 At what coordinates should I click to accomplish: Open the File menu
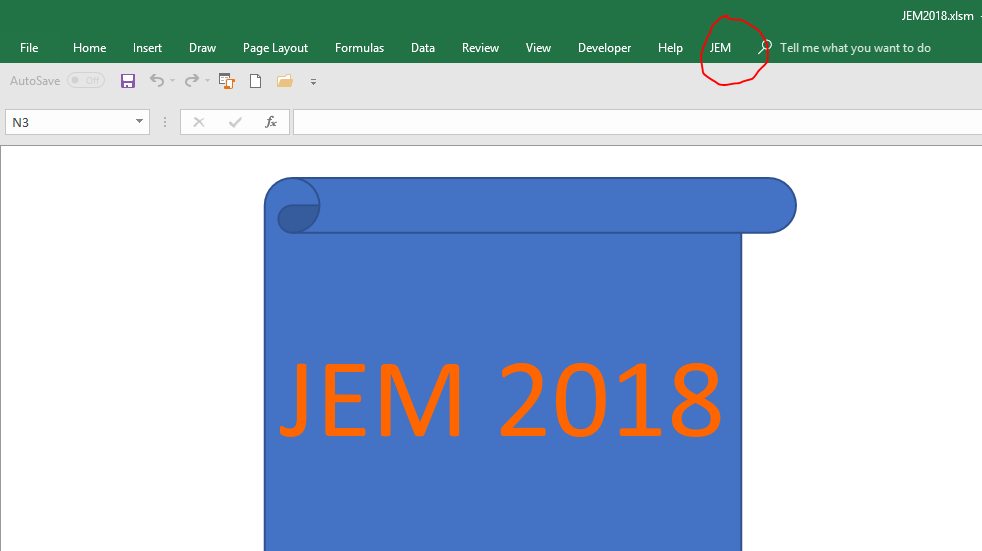tap(29, 48)
